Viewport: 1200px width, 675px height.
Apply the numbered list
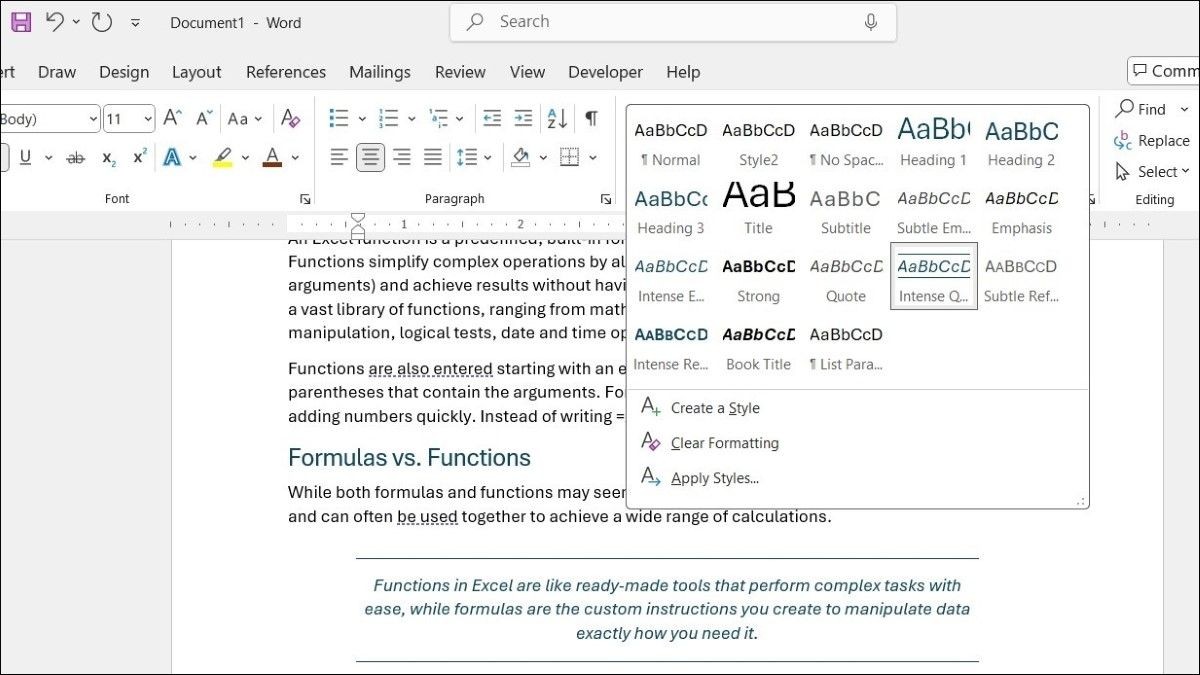pyautogui.click(x=389, y=118)
